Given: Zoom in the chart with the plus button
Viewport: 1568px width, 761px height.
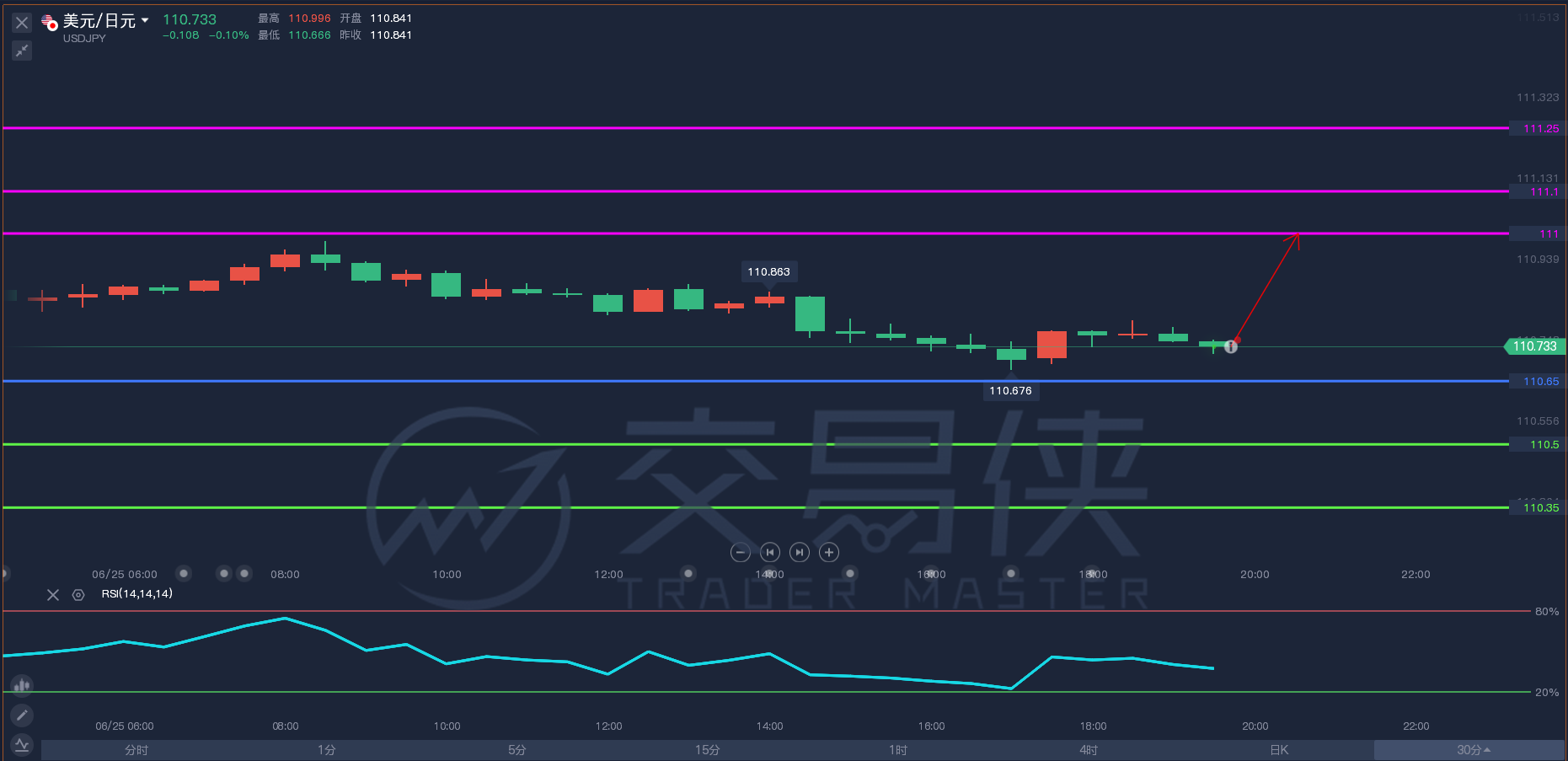Looking at the screenshot, I should (x=829, y=553).
